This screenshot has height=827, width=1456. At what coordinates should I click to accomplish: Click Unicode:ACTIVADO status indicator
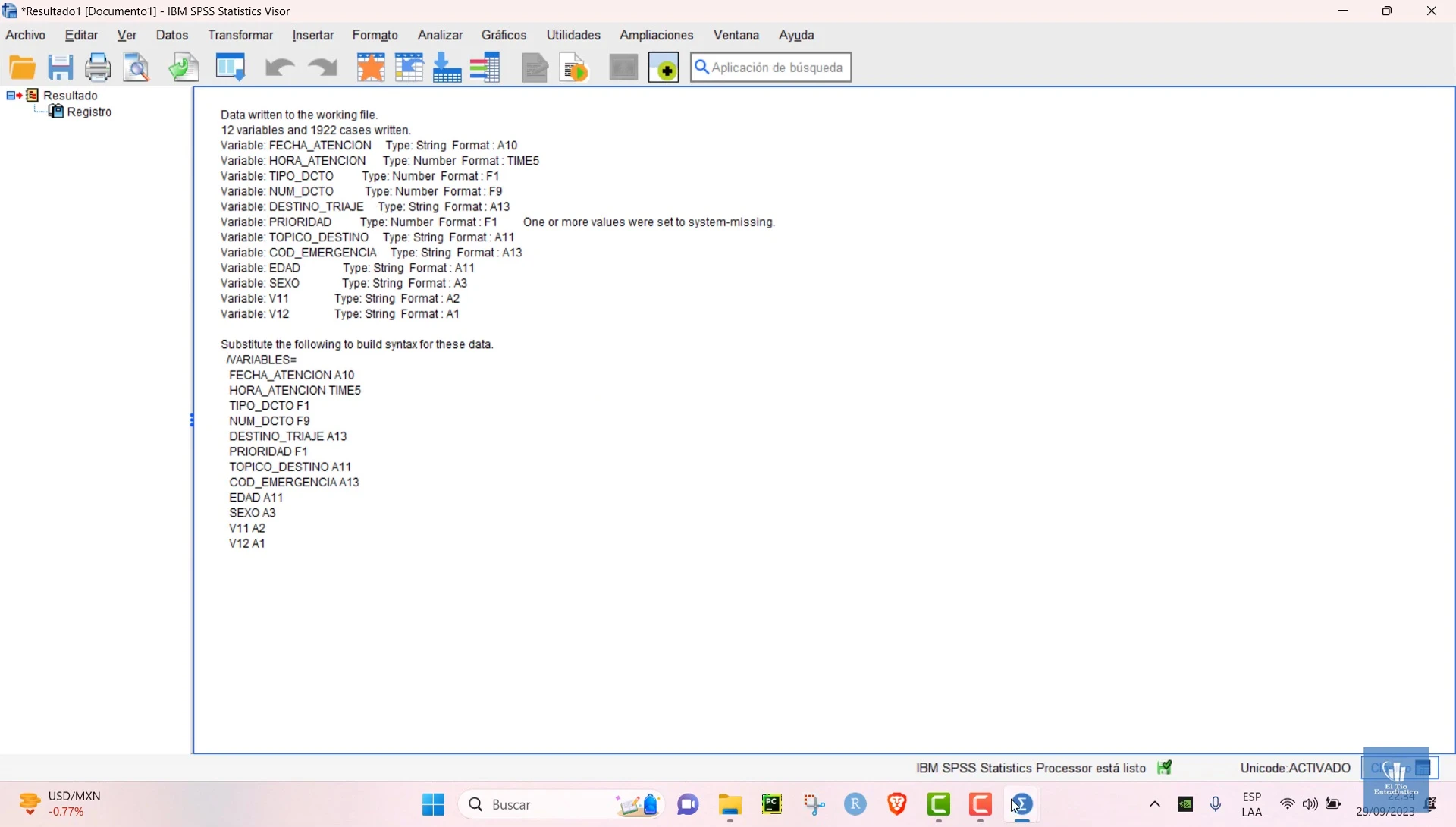1295,769
